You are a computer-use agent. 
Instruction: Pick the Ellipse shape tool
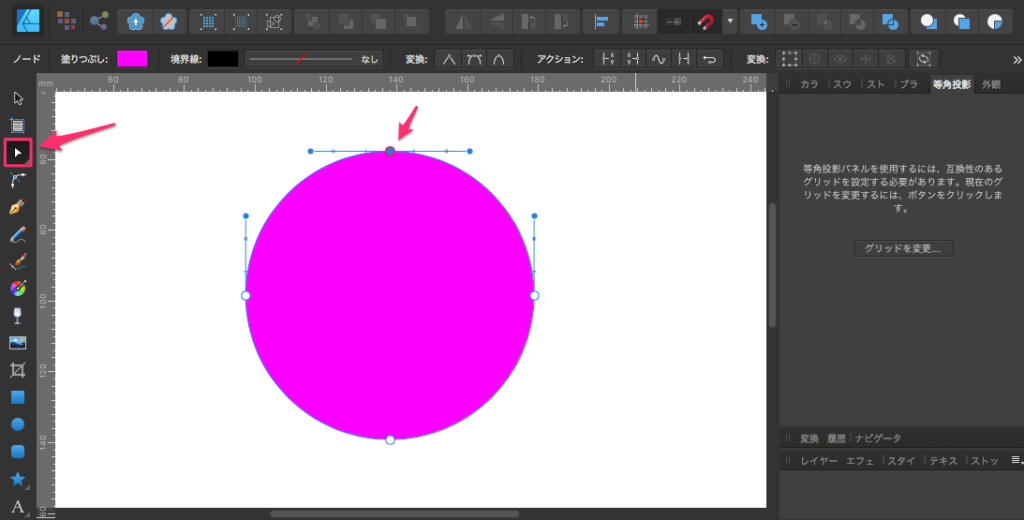[17, 425]
